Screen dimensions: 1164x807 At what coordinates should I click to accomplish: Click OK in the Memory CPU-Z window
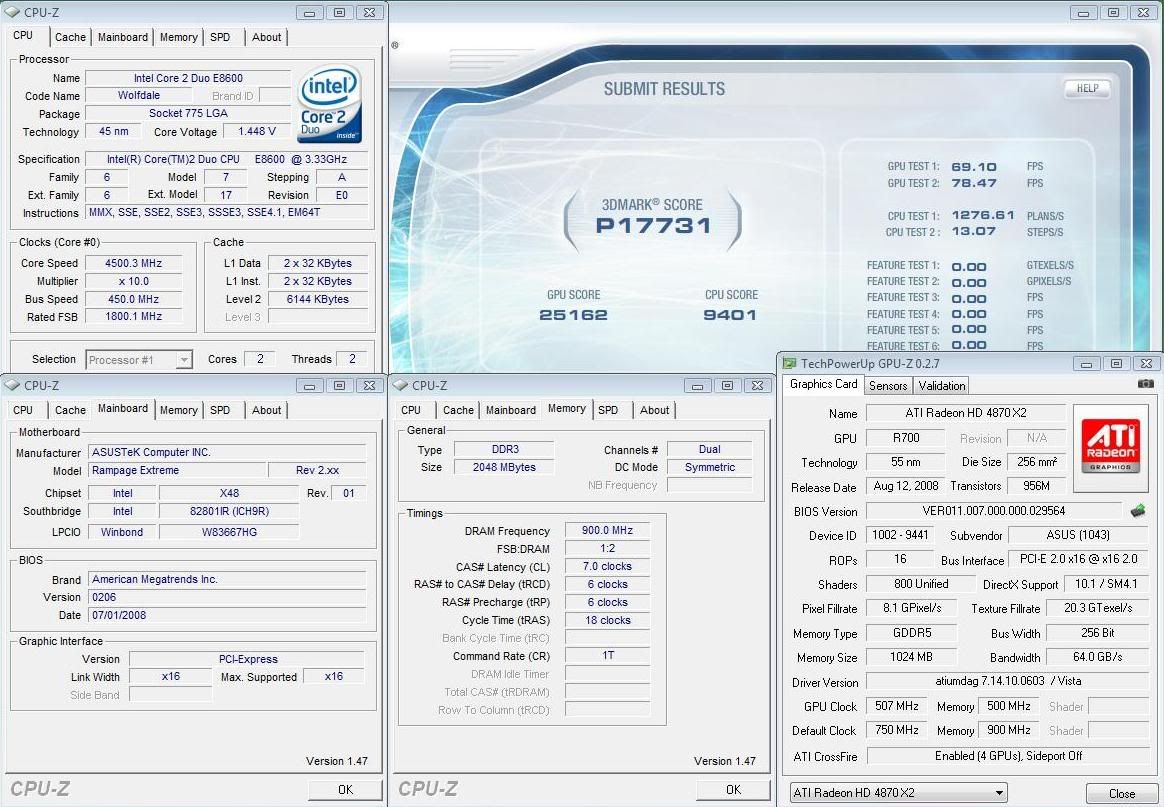tap(733, 789)
